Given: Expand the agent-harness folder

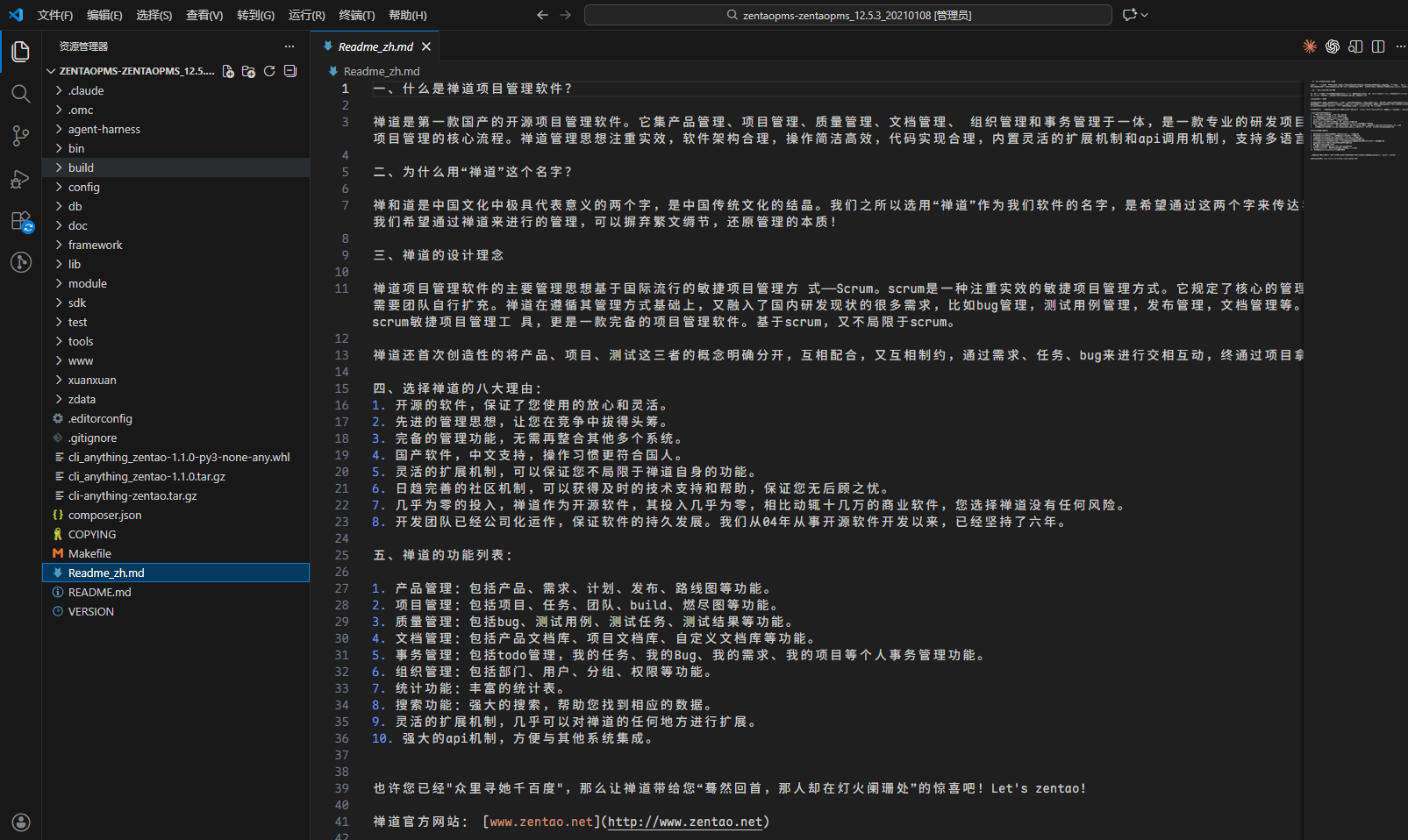Looking at the screenshot, I should pos(59,129).
